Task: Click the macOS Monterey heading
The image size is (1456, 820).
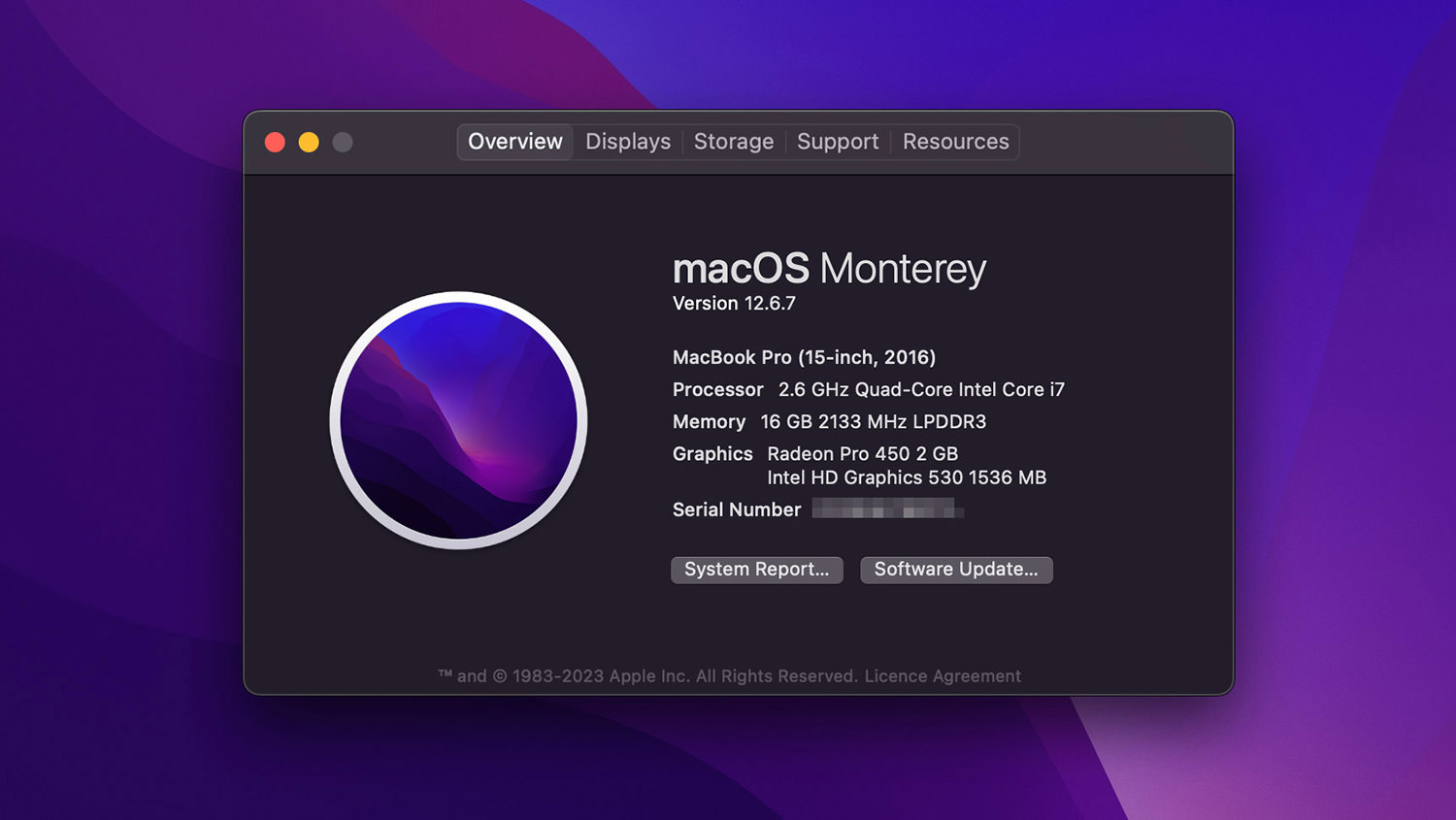Action: coord(830,269)
